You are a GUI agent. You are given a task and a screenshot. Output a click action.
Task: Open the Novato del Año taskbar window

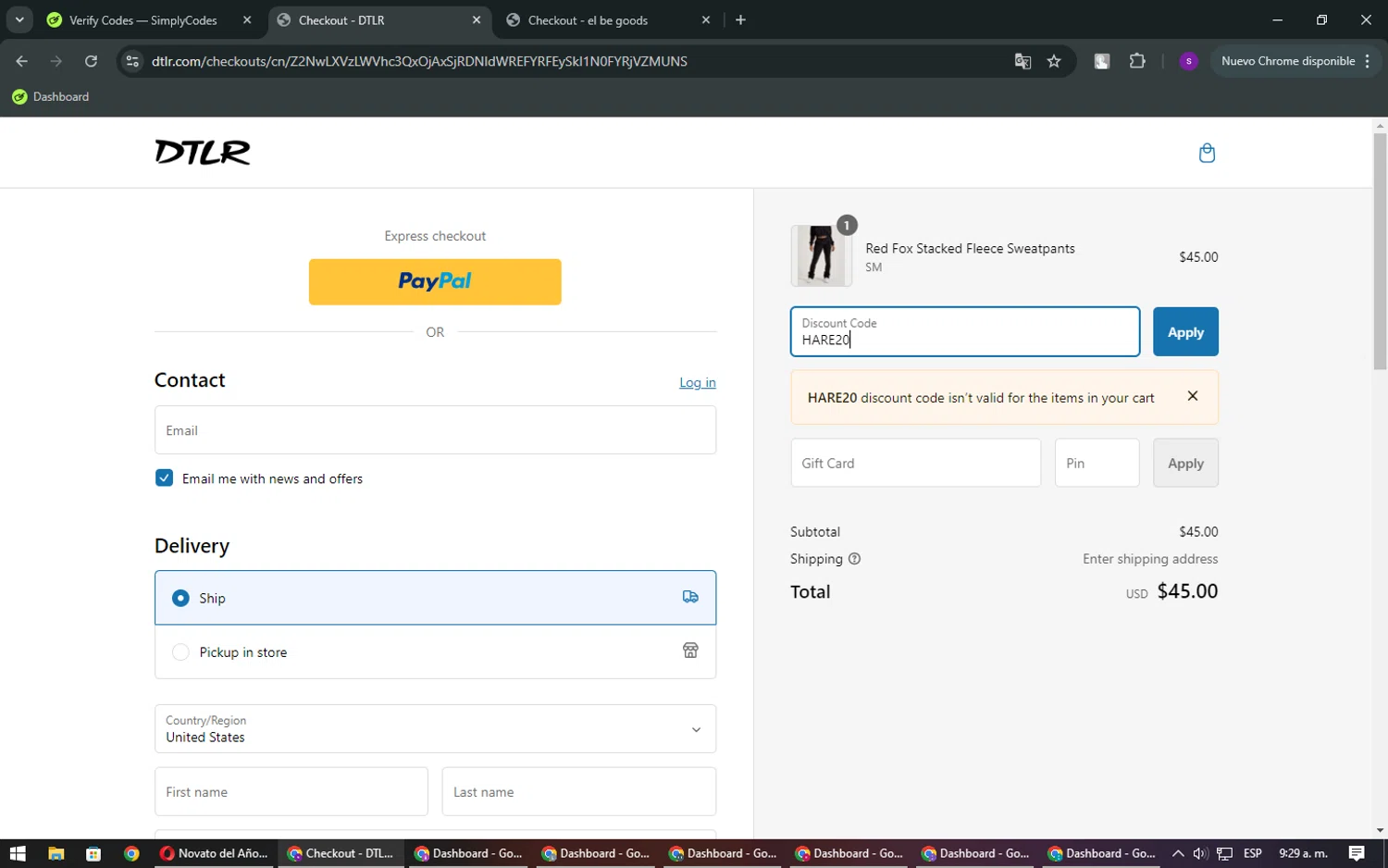[215, 853]
